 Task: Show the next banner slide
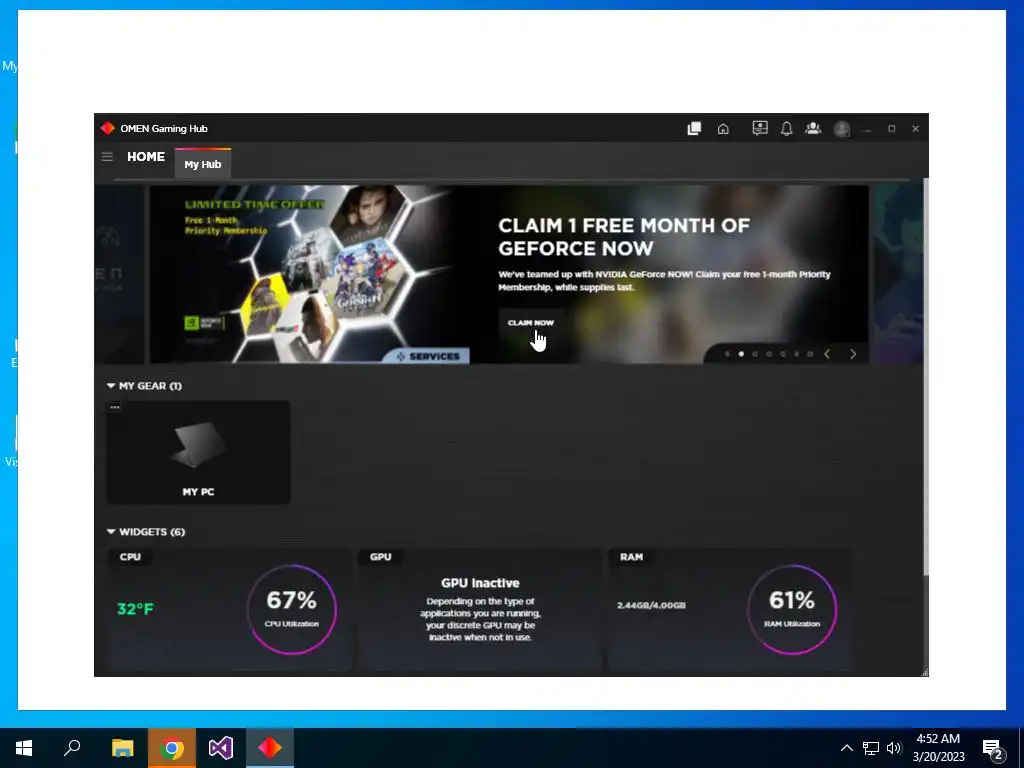coord(852,354)
